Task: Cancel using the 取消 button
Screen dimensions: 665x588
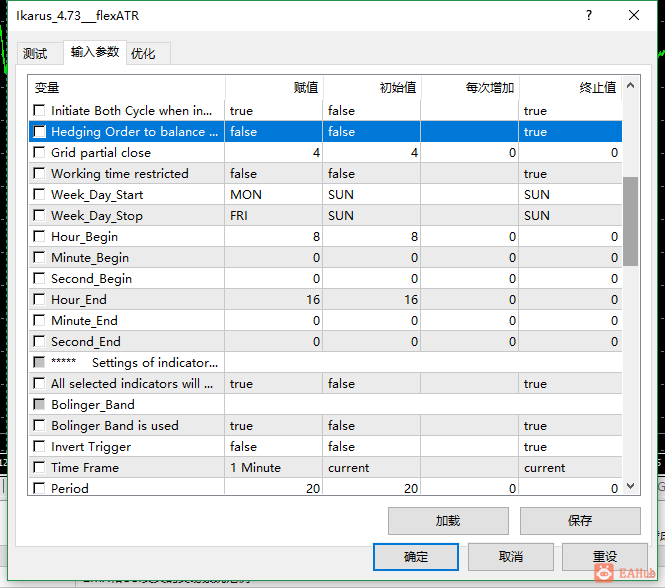Action: click(511, 557)
